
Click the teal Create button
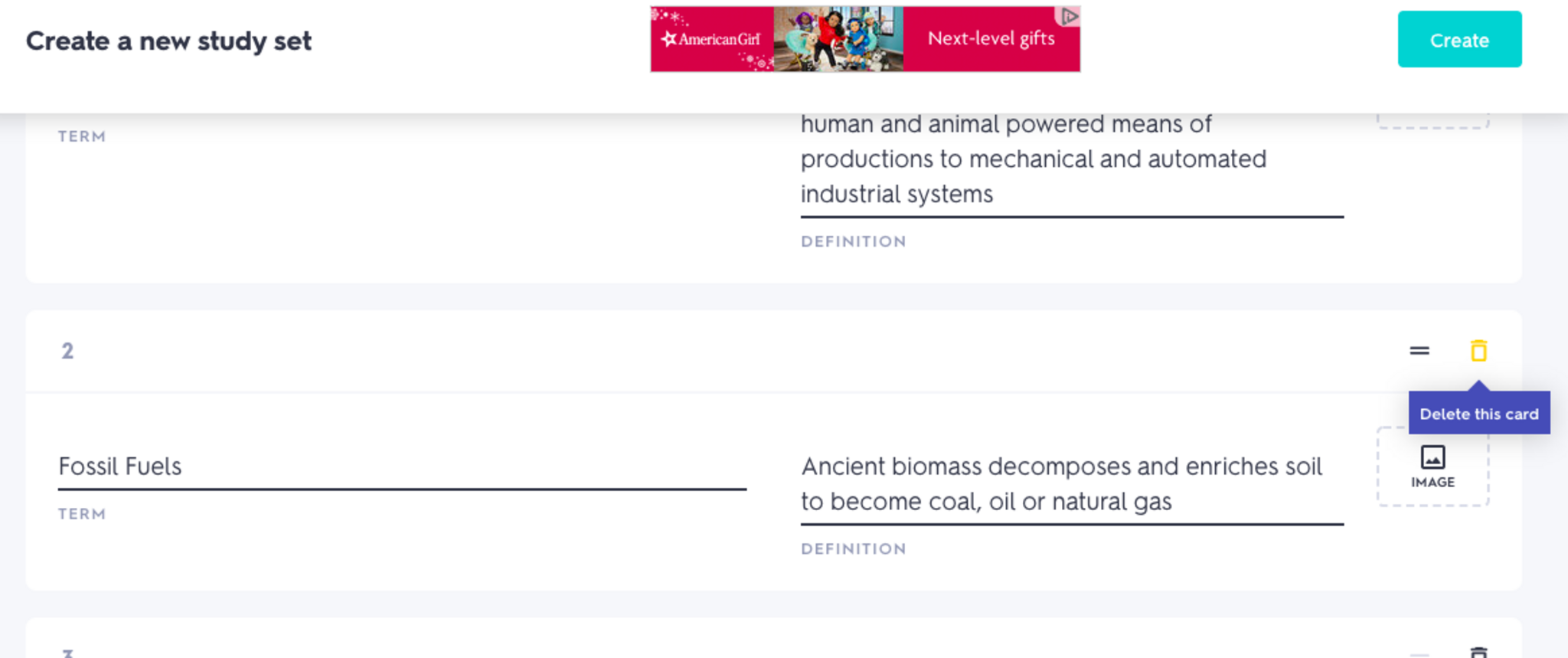pos(1459,40)
